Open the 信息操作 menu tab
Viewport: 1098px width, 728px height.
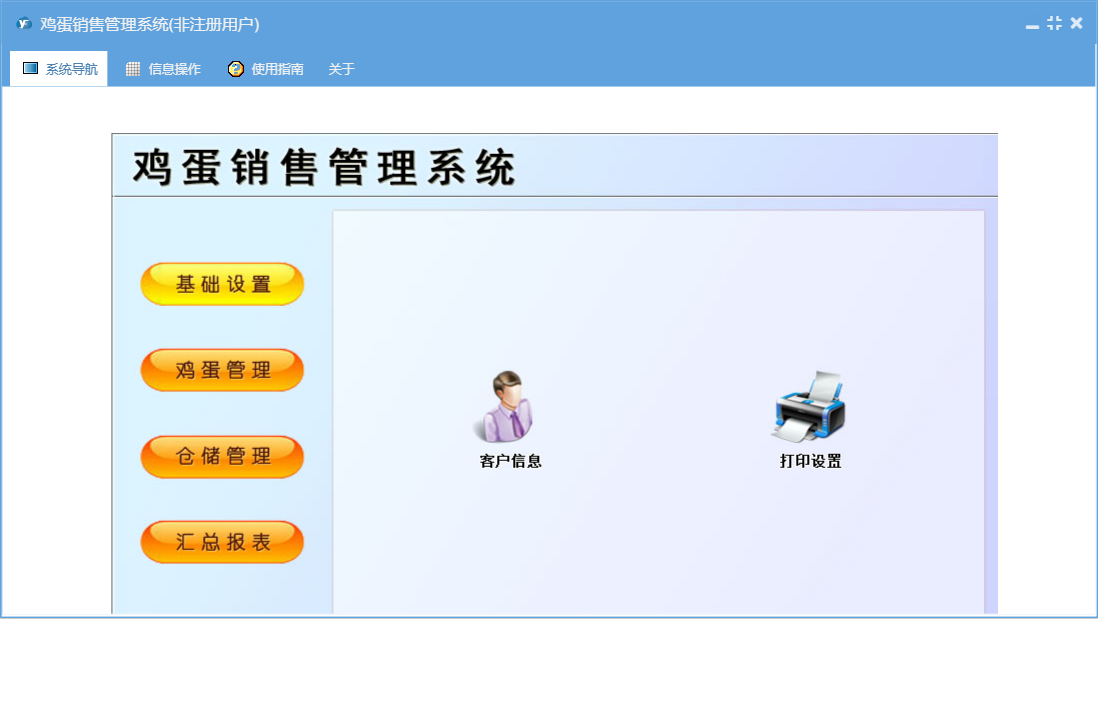[x=163, y=69]
